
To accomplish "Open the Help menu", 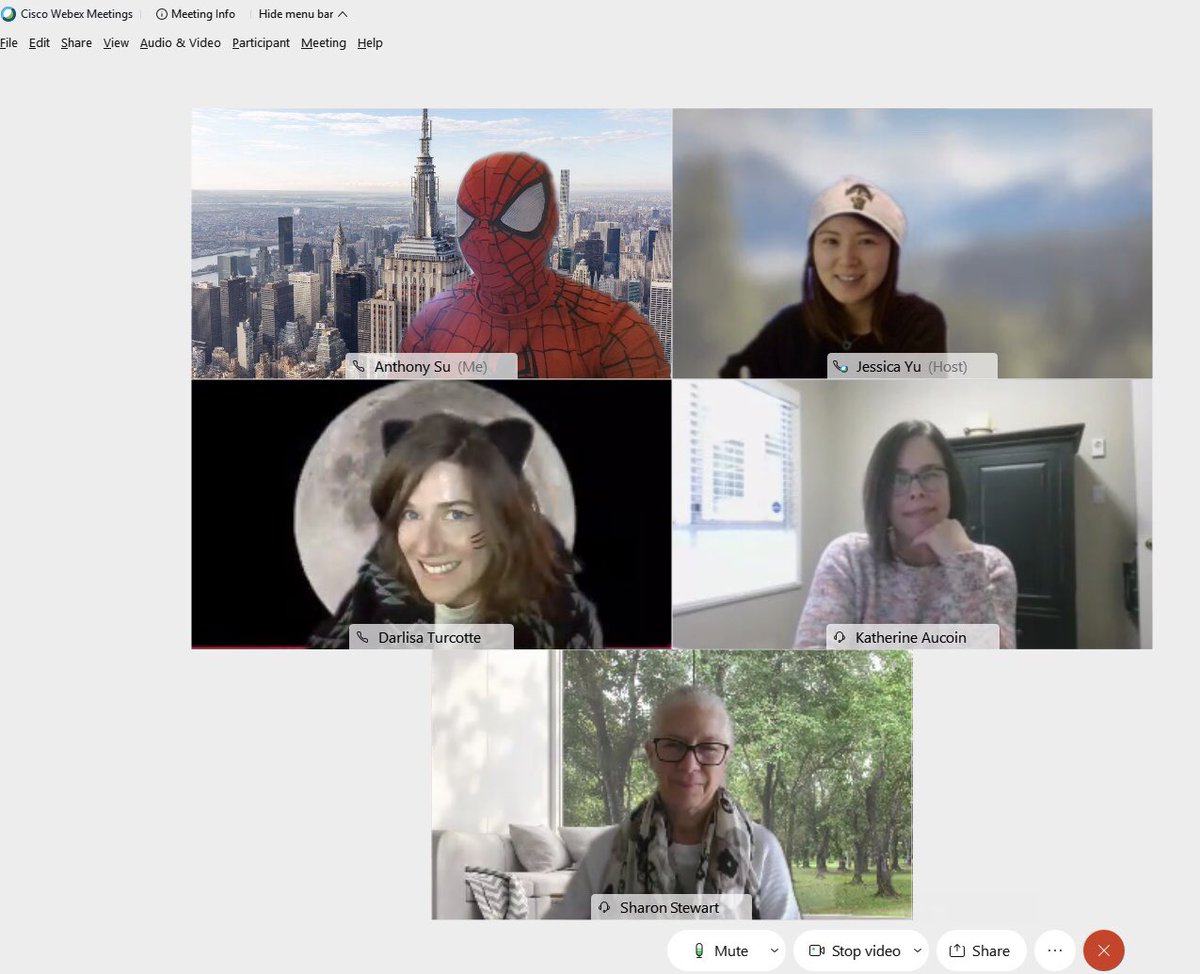I will pyautogui.click(x=370, y=43).
